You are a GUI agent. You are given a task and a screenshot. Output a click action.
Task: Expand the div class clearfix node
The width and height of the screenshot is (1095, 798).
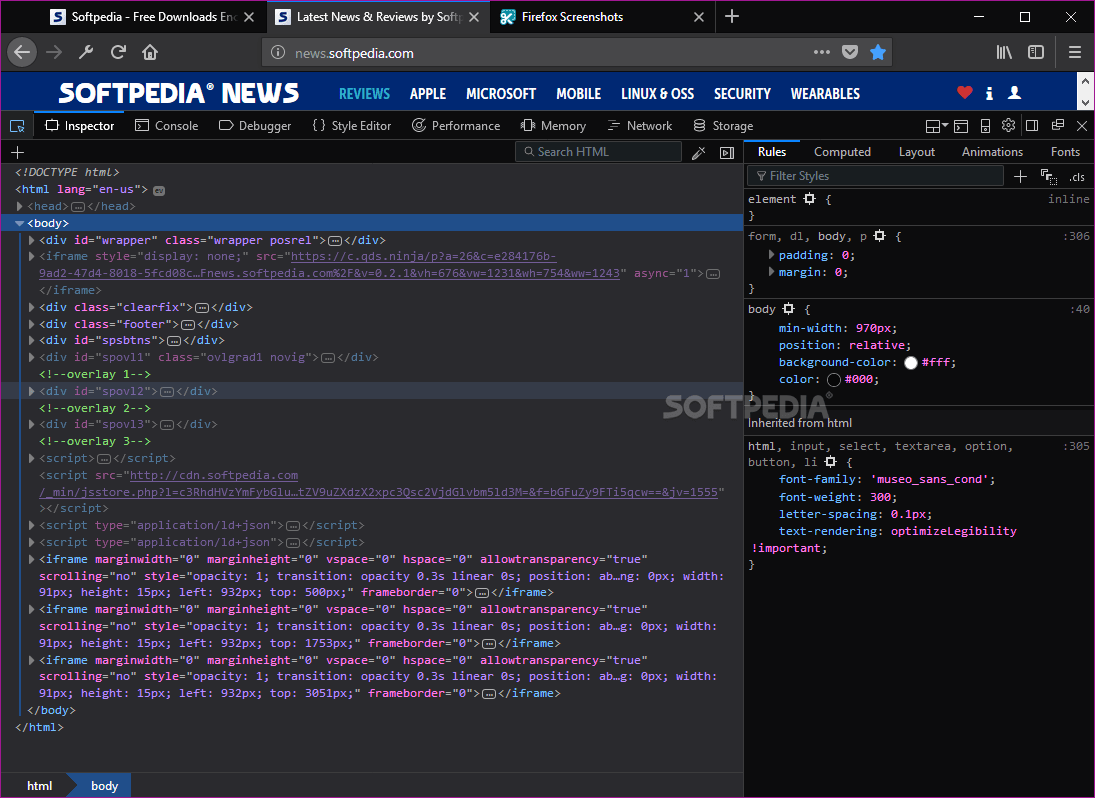point(31,307)
